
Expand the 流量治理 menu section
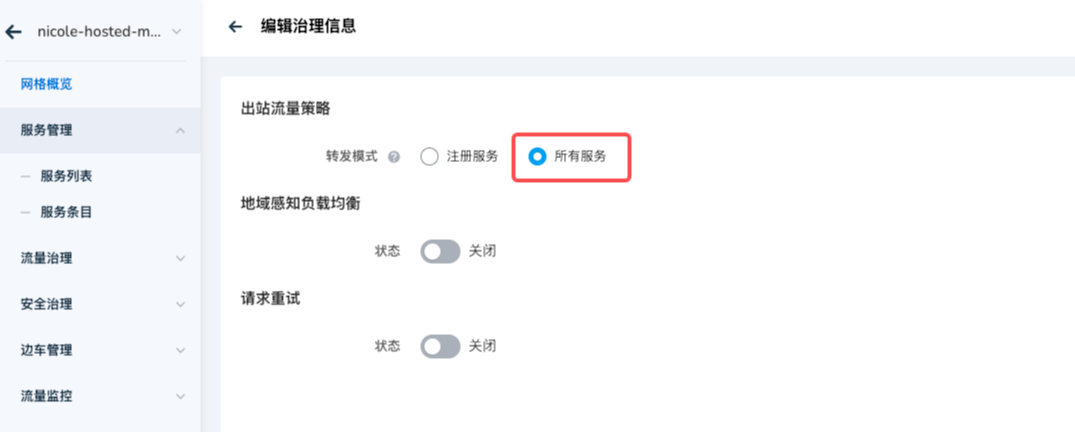click(180, 258)
